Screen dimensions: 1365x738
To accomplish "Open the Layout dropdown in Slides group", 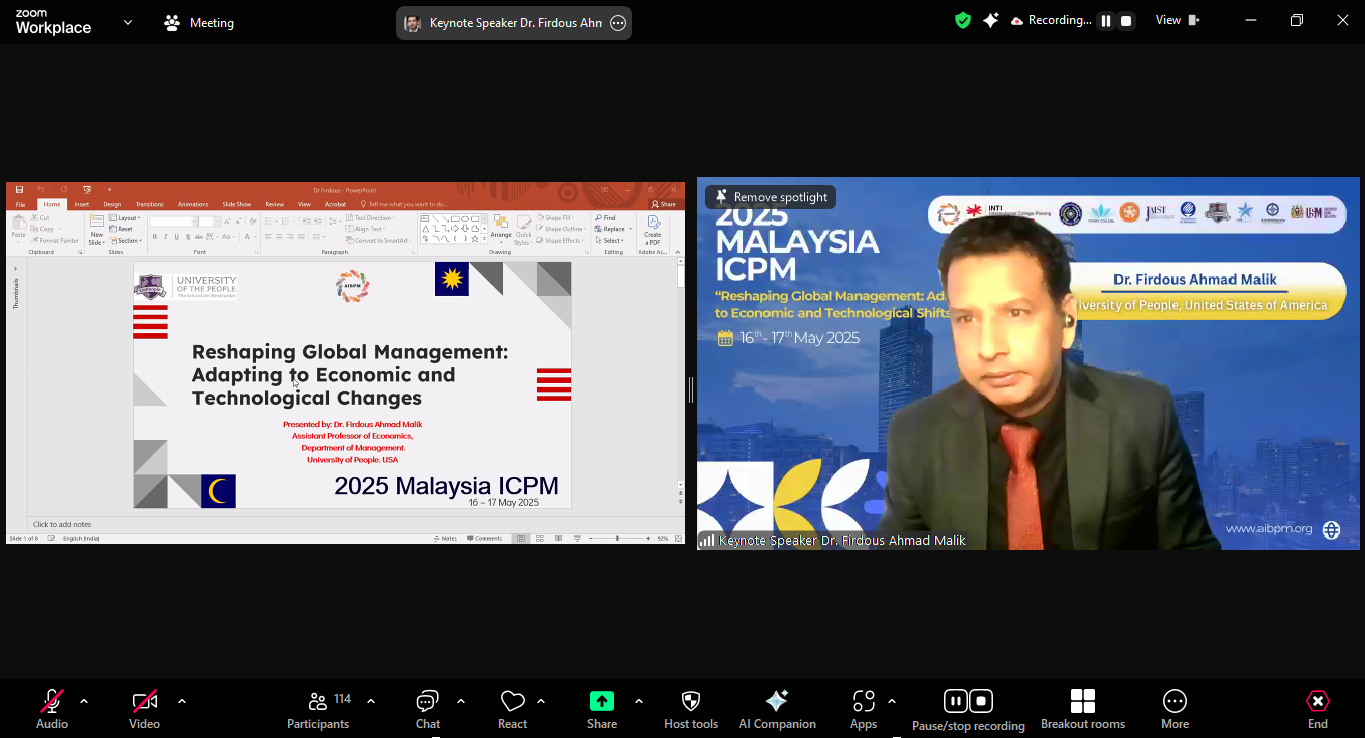I will (x=126, y=217).
